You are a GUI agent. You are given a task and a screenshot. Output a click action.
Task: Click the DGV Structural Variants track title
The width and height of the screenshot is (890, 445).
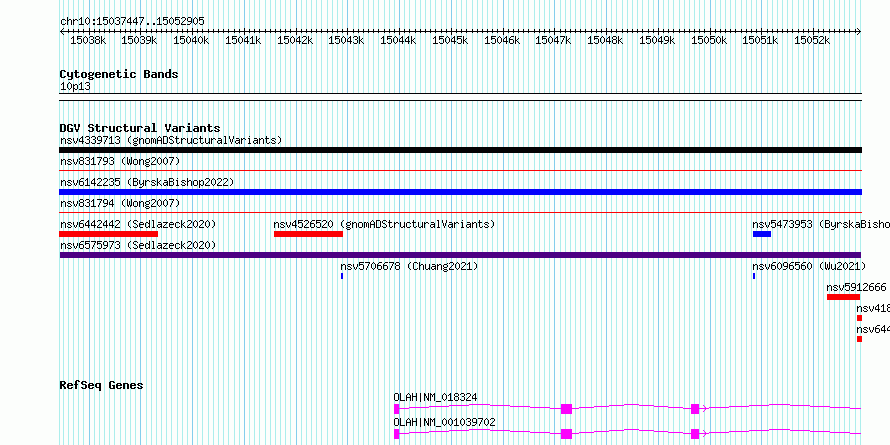[140, 128]
